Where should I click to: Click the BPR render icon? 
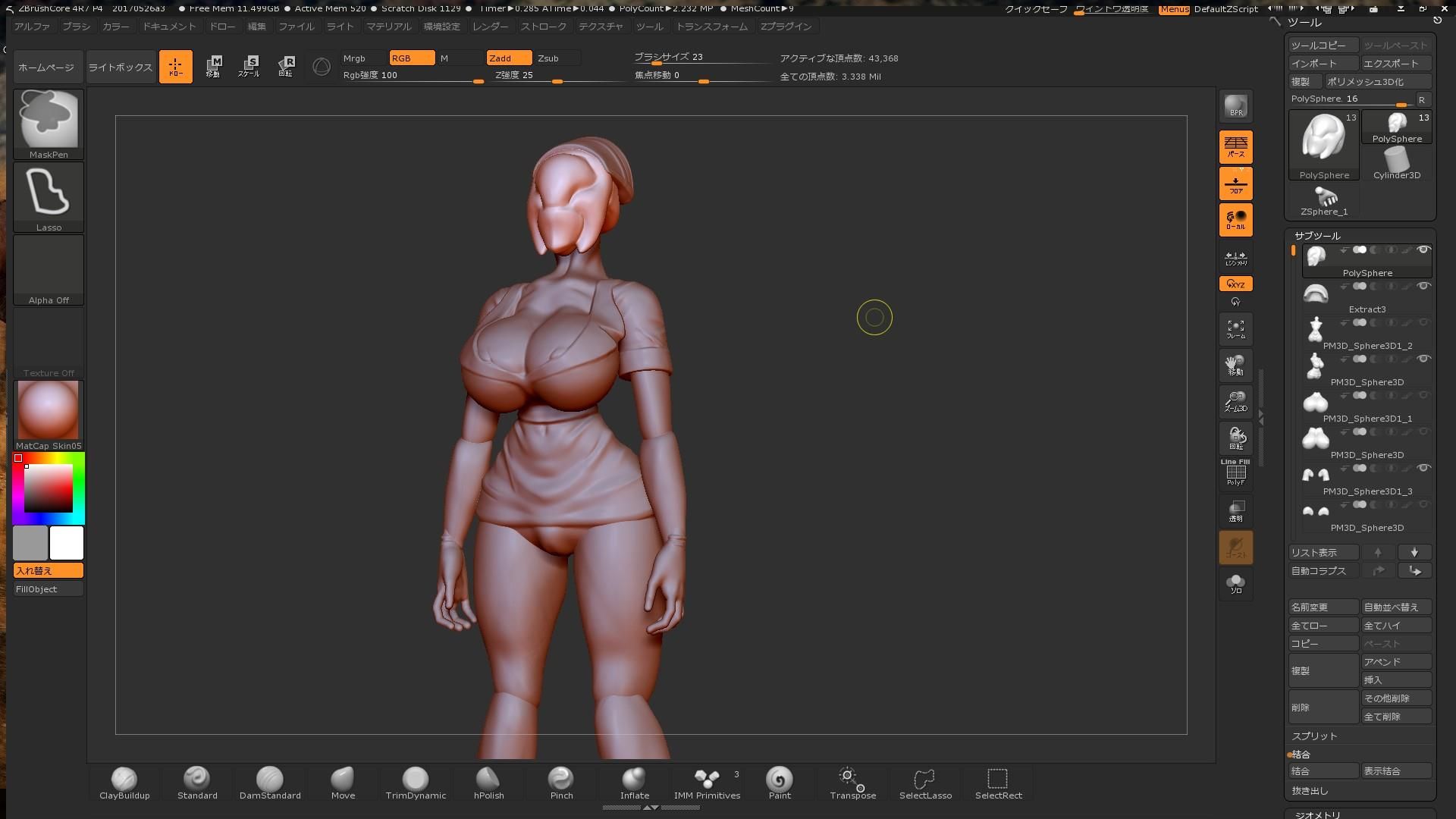tap(1235, 106)
